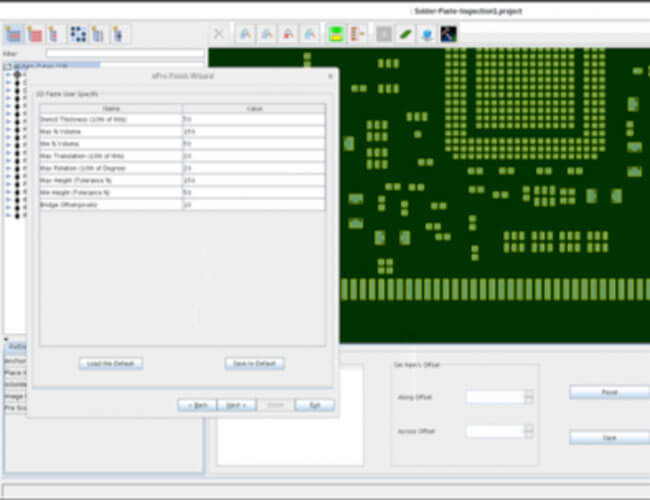650x500 pixels.
Task: Click the blue dotted grid toolbar icon
Action: point(77,33)
